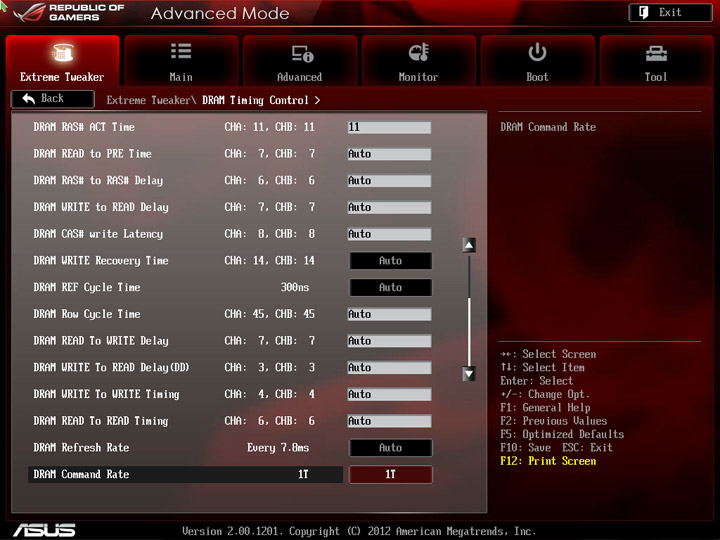This screenshot has height=540, width=720.
Task: Open the Extreme Tweaker tab
Action: (62, 61)
